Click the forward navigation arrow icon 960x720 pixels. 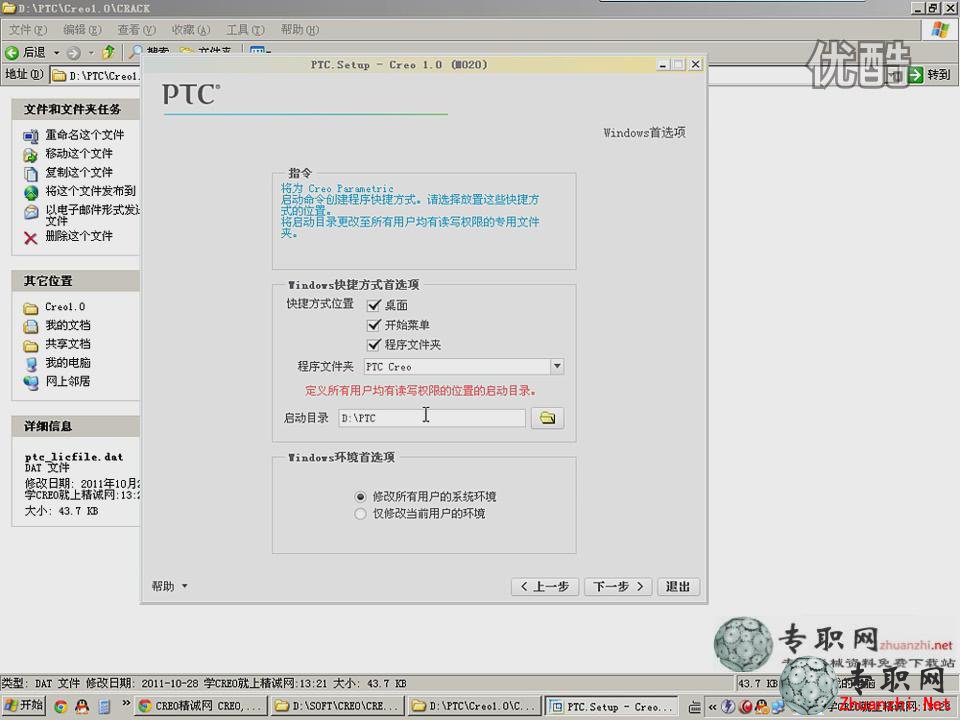coord(74,53)
